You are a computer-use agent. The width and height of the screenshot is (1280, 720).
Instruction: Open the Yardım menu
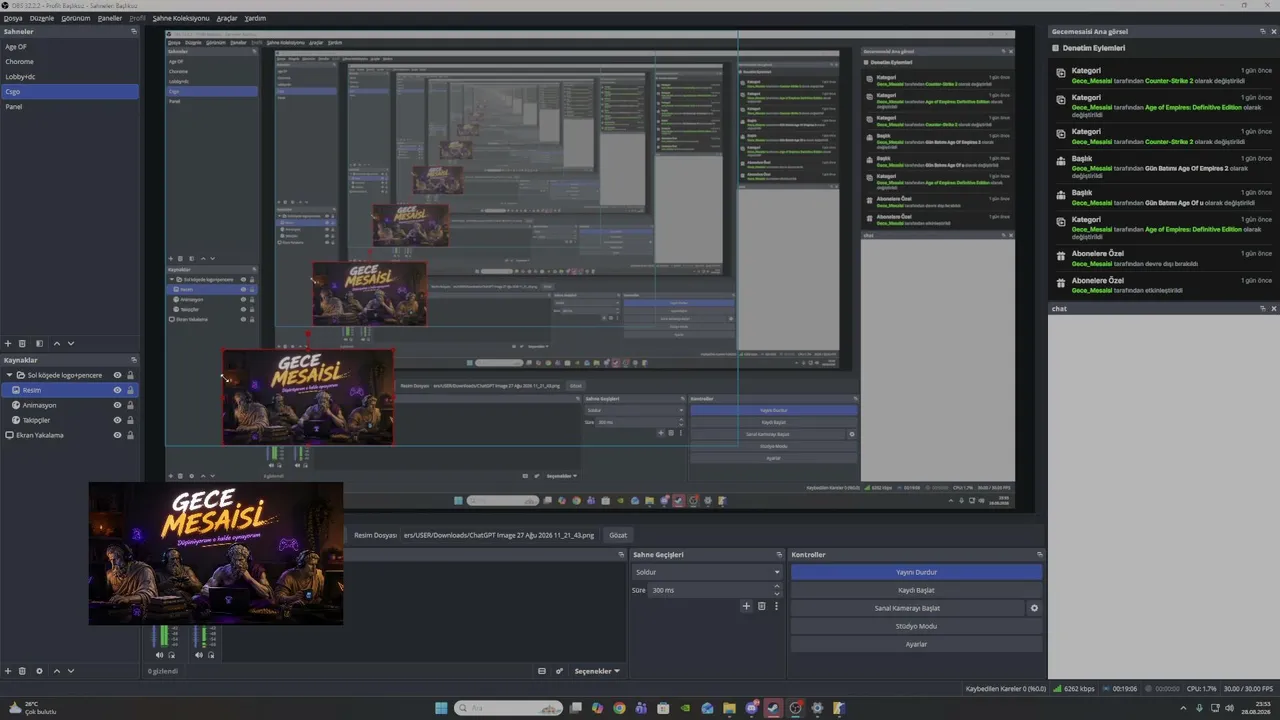pyautogui.click(x=256, y=18)
